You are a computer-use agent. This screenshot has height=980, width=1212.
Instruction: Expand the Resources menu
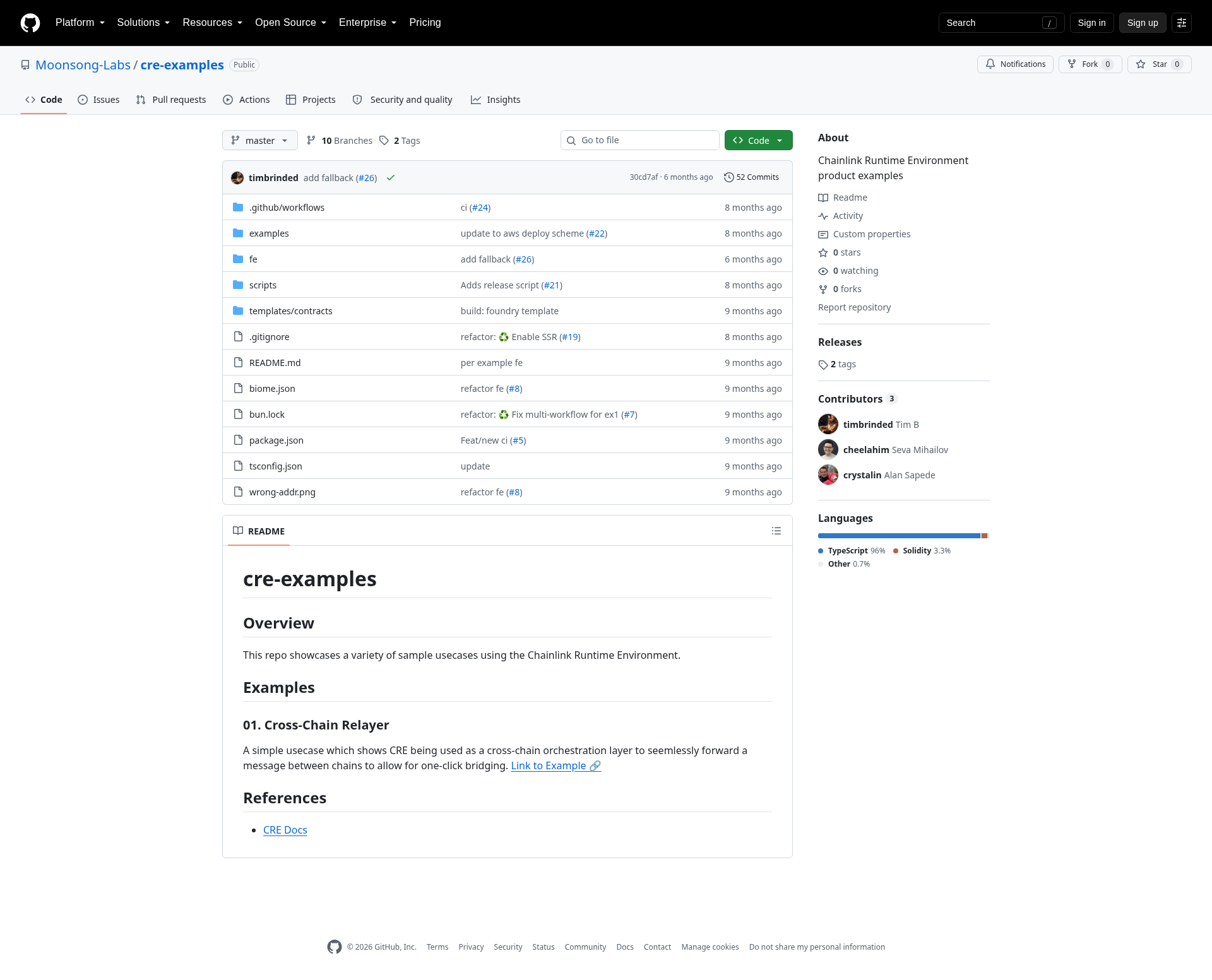tap(213, 23)
